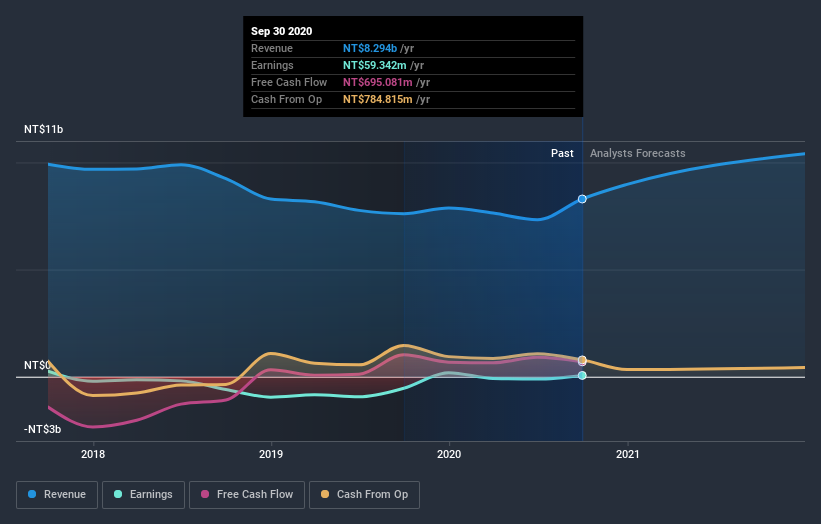Click the 2021 axis label
Image resolution: width=821 pixels, height=524 pixels.
pos(627,454)
